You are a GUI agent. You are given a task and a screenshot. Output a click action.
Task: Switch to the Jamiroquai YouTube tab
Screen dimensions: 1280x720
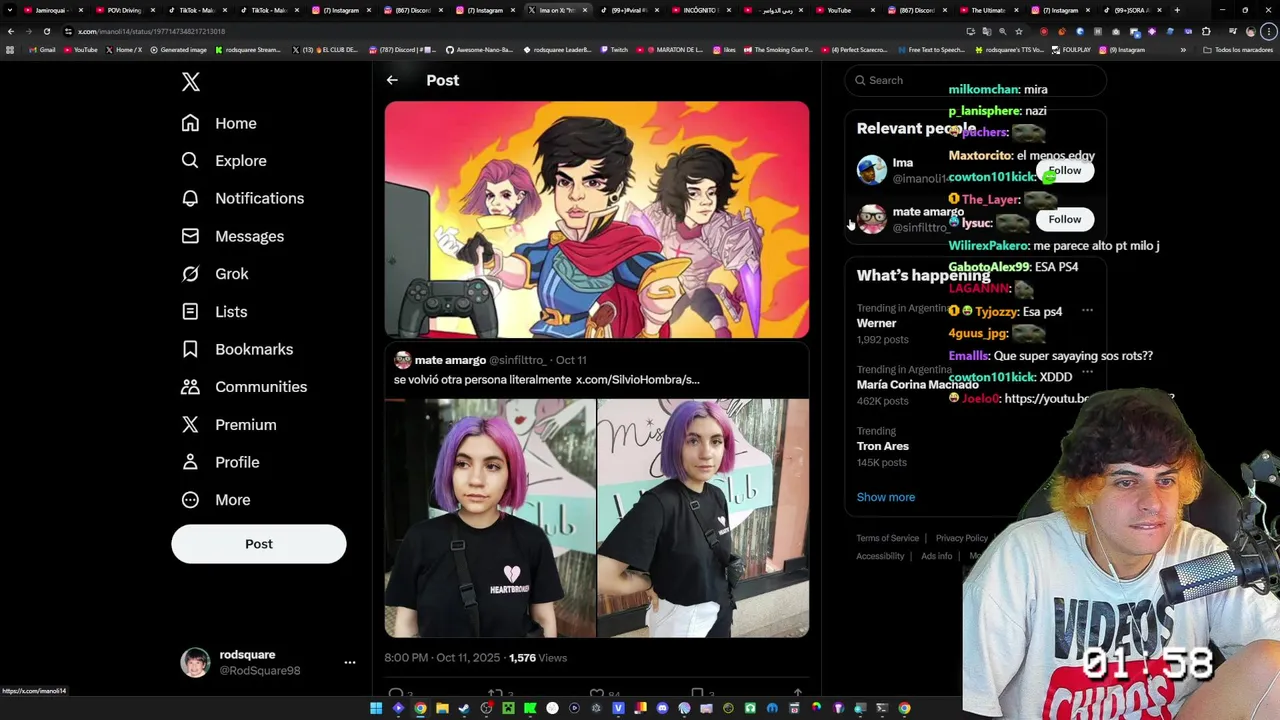[x=52, y=10]
